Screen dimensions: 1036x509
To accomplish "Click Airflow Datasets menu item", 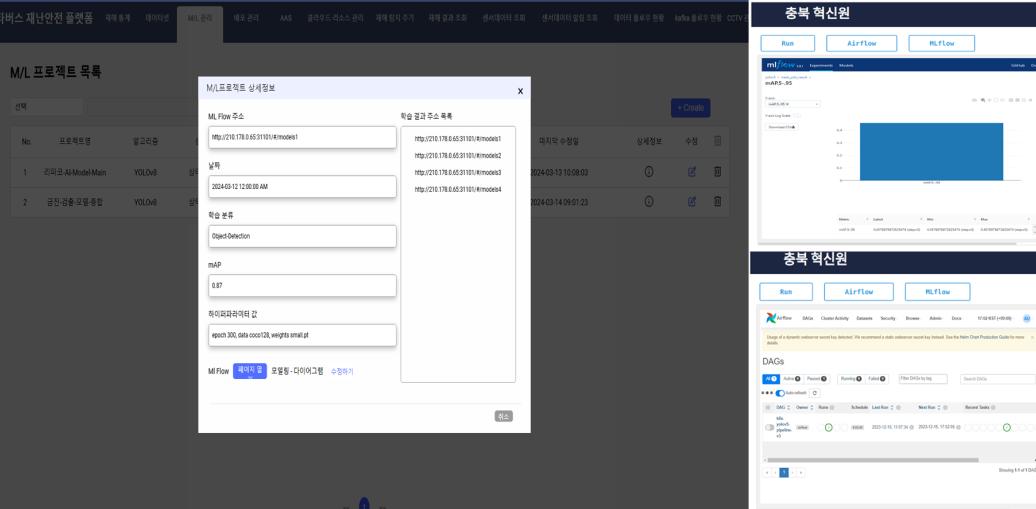I will pyautogui.click(x=864, y=319).
